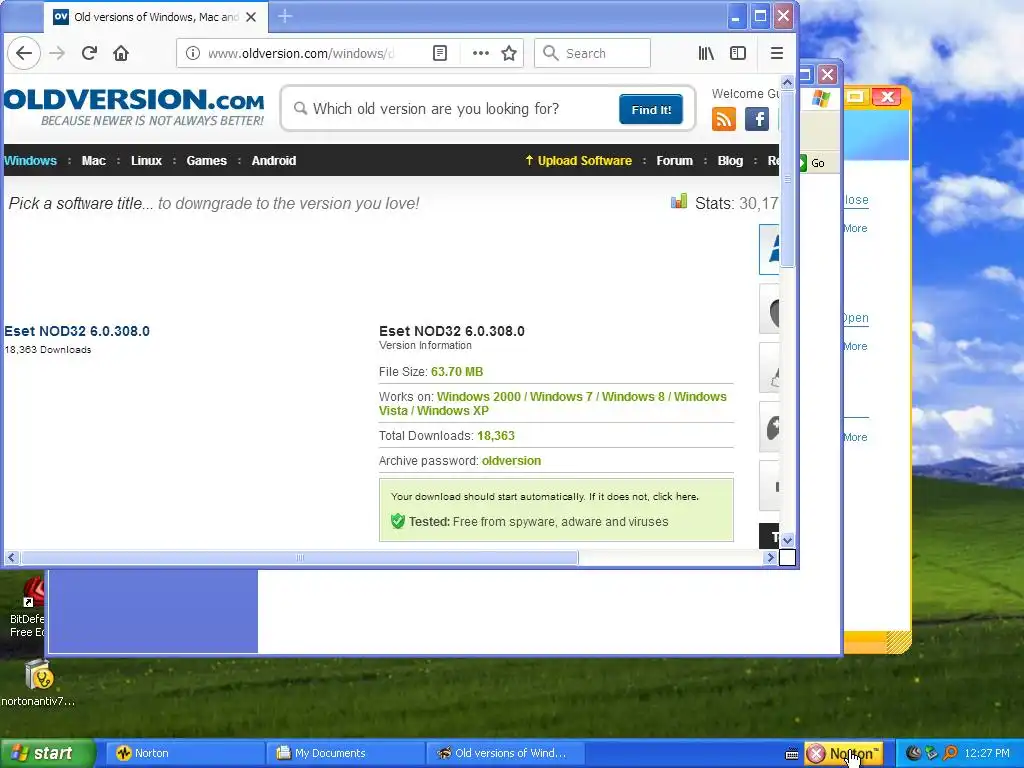Click the Firefox forward arrow
1024x768 pixels.
pos(57,53)
